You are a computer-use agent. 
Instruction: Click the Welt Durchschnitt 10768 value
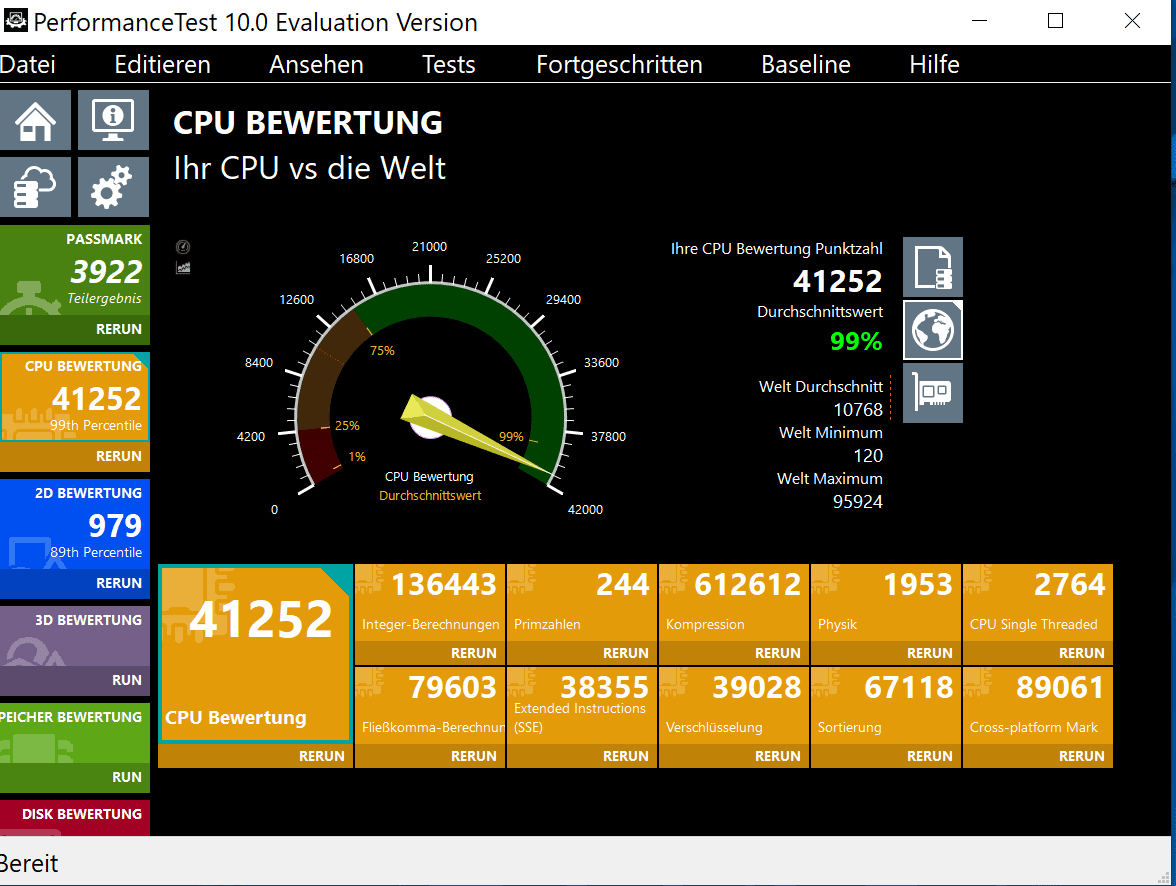(x=858, y=410)
